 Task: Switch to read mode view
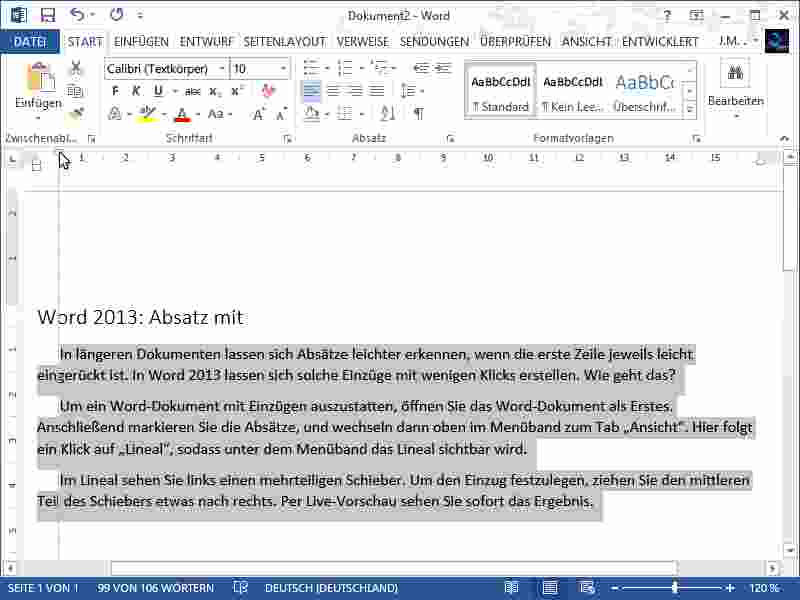click(x=511, y=588)
